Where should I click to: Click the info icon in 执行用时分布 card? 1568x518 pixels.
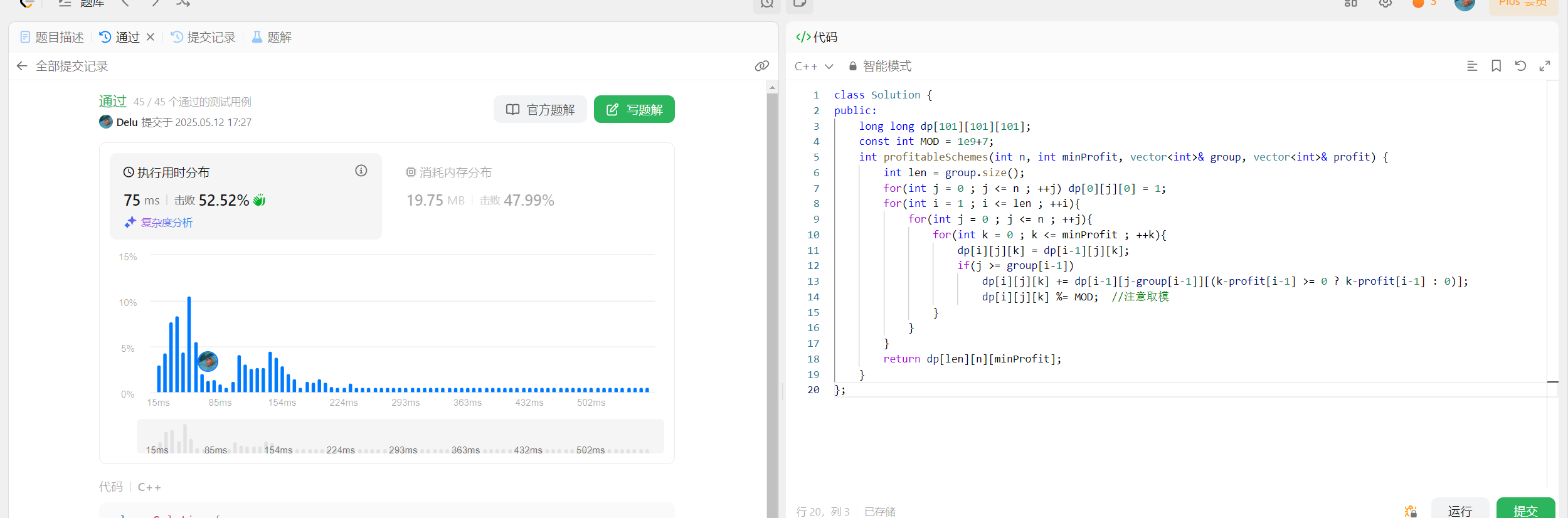pyautogui.click(x=361, y=171)
